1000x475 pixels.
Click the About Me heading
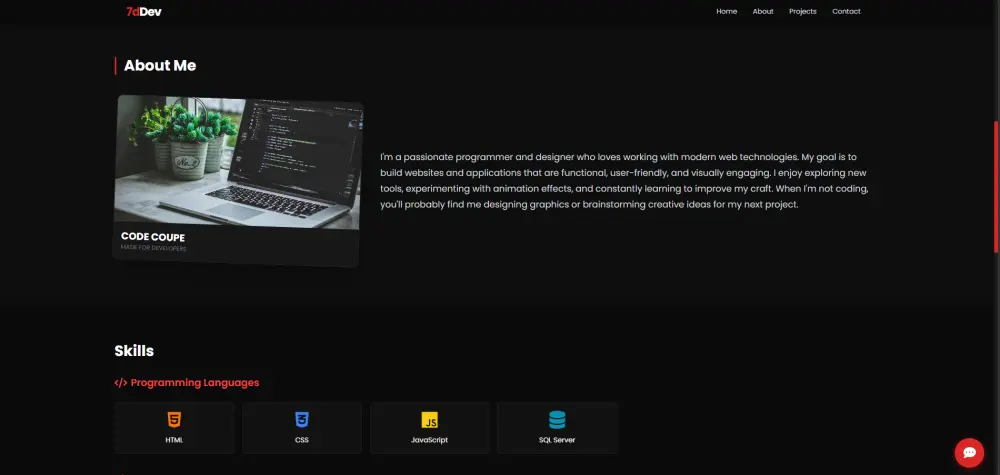[x=159, y=66]
